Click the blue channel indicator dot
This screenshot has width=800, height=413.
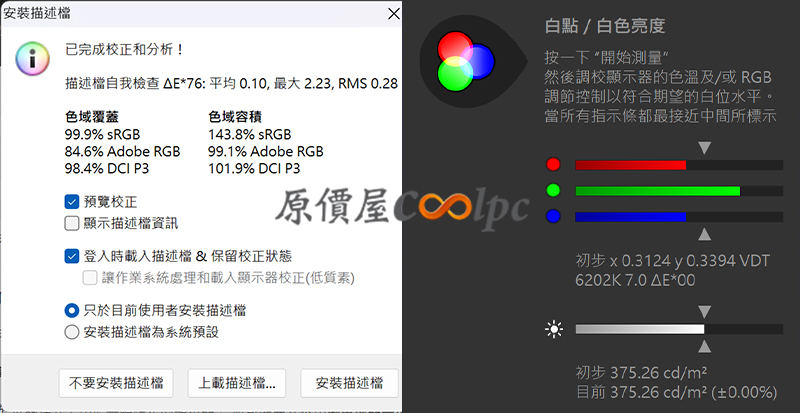point(553,216)
